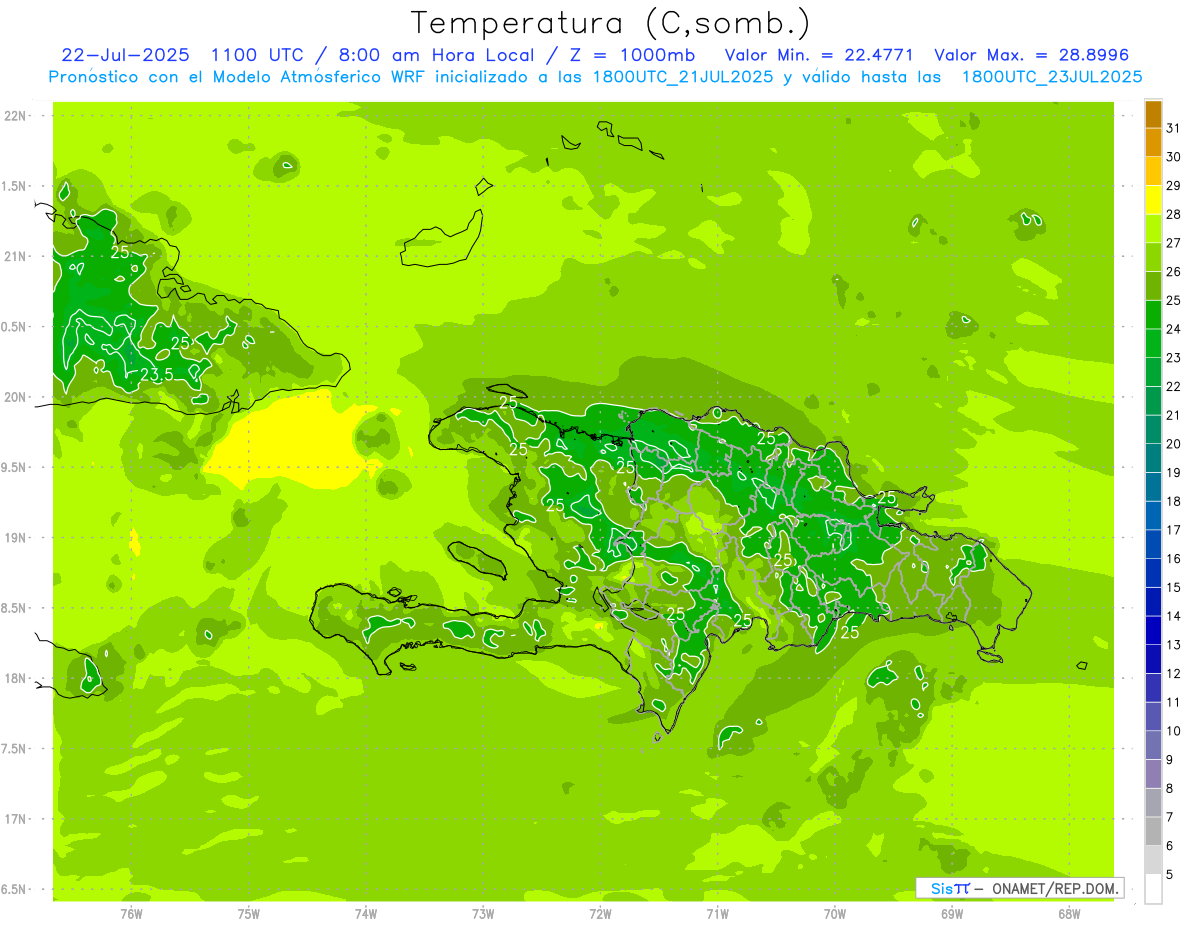Click the title 'Temperatura (C,somb.)'
1200x927 pixels.
click(610, 23)
